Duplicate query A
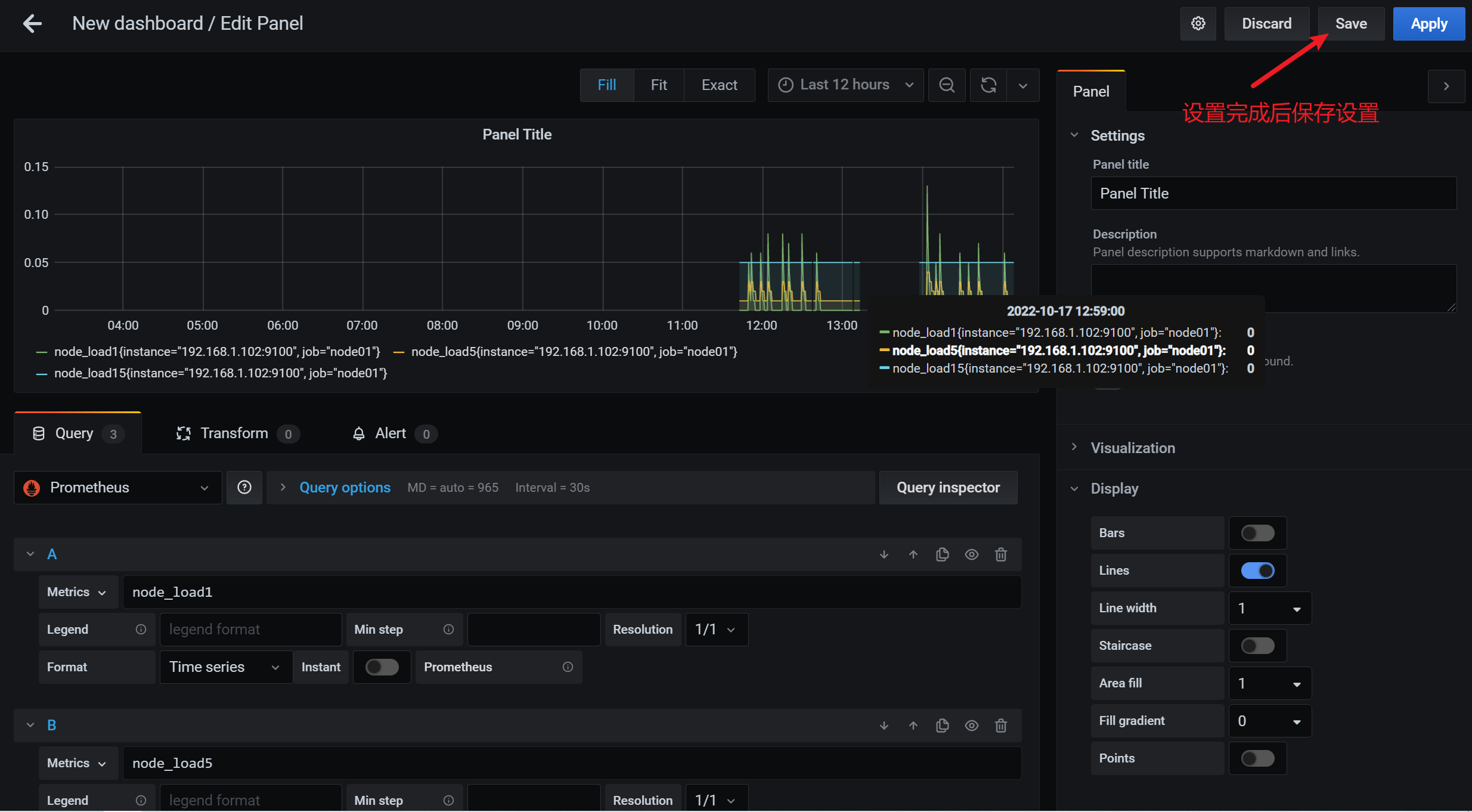1472x812 pixels. coord(943,554)
